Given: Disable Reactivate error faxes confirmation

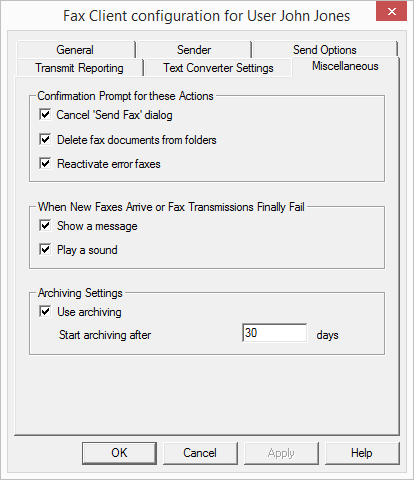Looking at the screenshot, I should click(x=45, y=164).
